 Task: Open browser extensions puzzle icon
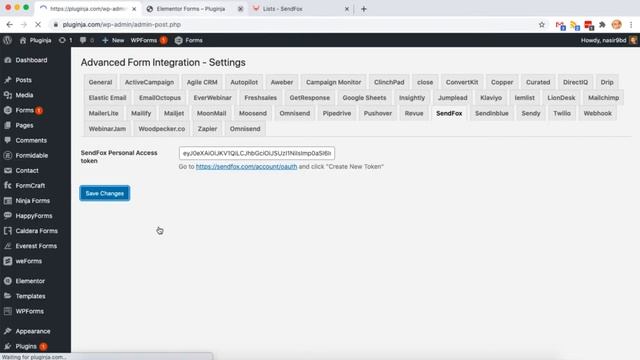pos(602,25)
